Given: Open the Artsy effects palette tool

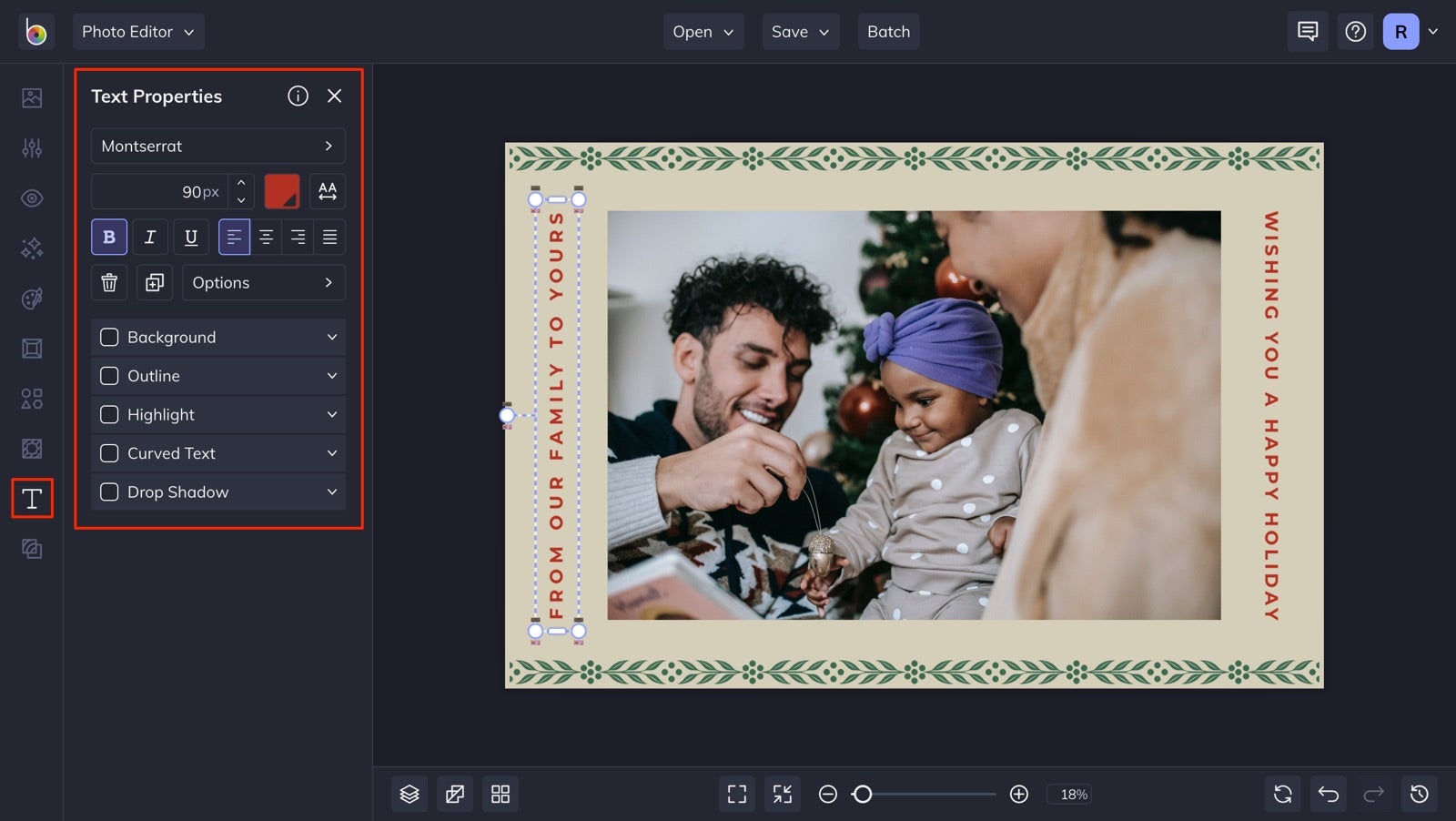Looking at the screenshot, I should [x=32, y=299].
